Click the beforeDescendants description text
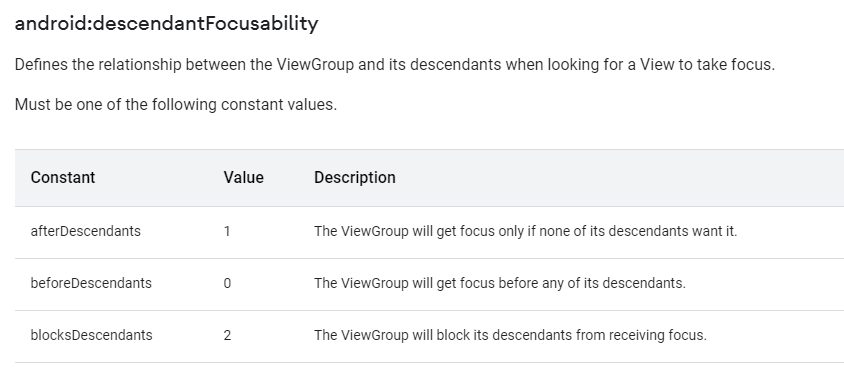The image size is (844, 386). pos(500,283)
